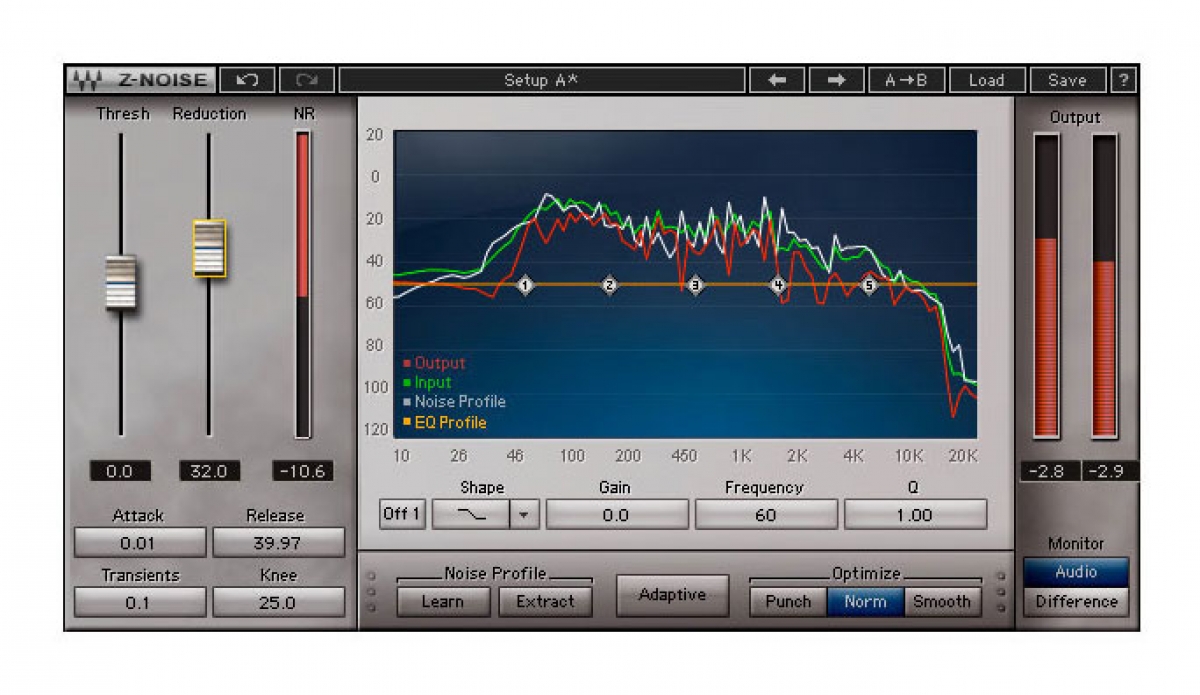Select Smooth optimize mode
Image resolution: width=1200 pixels, height=695 pixels.
coord(942,601)
